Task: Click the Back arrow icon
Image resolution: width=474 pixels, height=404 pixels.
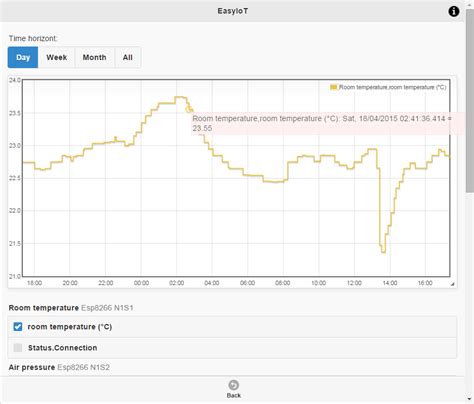Action: coord(233,385)
